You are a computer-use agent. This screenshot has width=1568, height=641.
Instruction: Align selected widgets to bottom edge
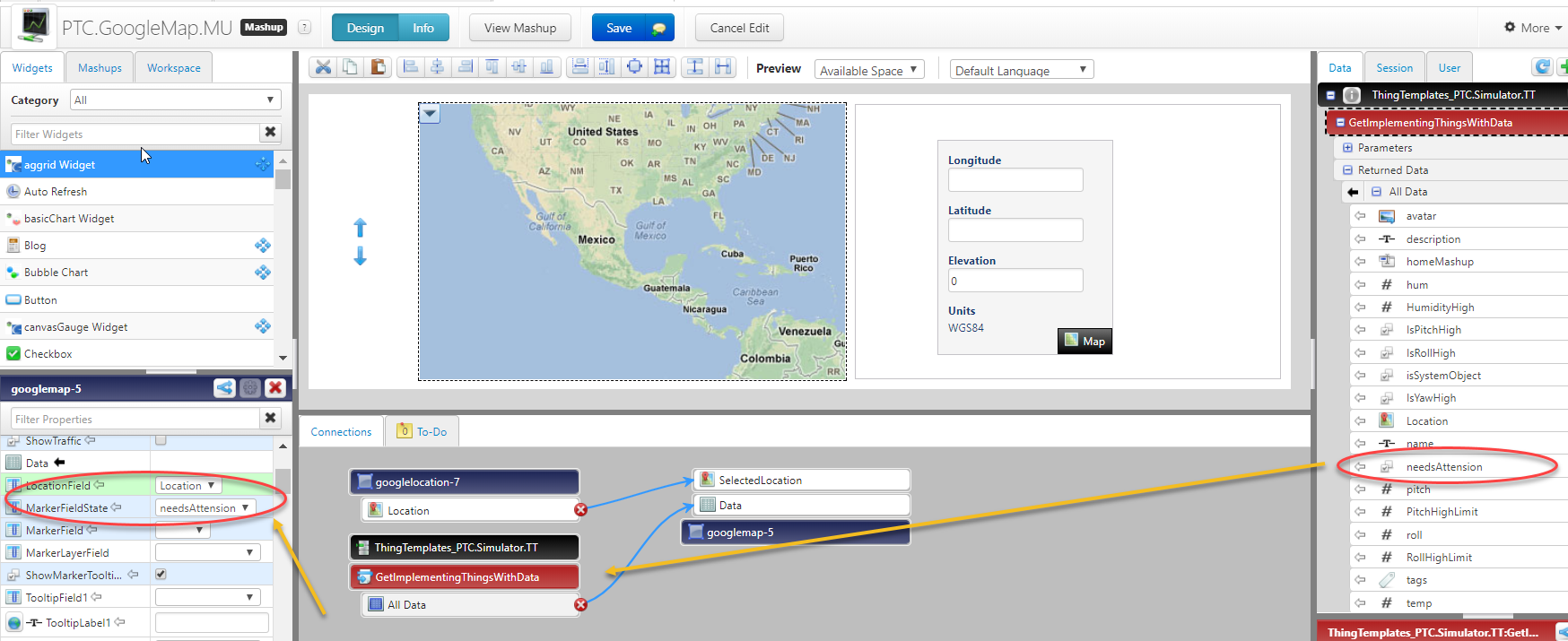coord(546,67)
